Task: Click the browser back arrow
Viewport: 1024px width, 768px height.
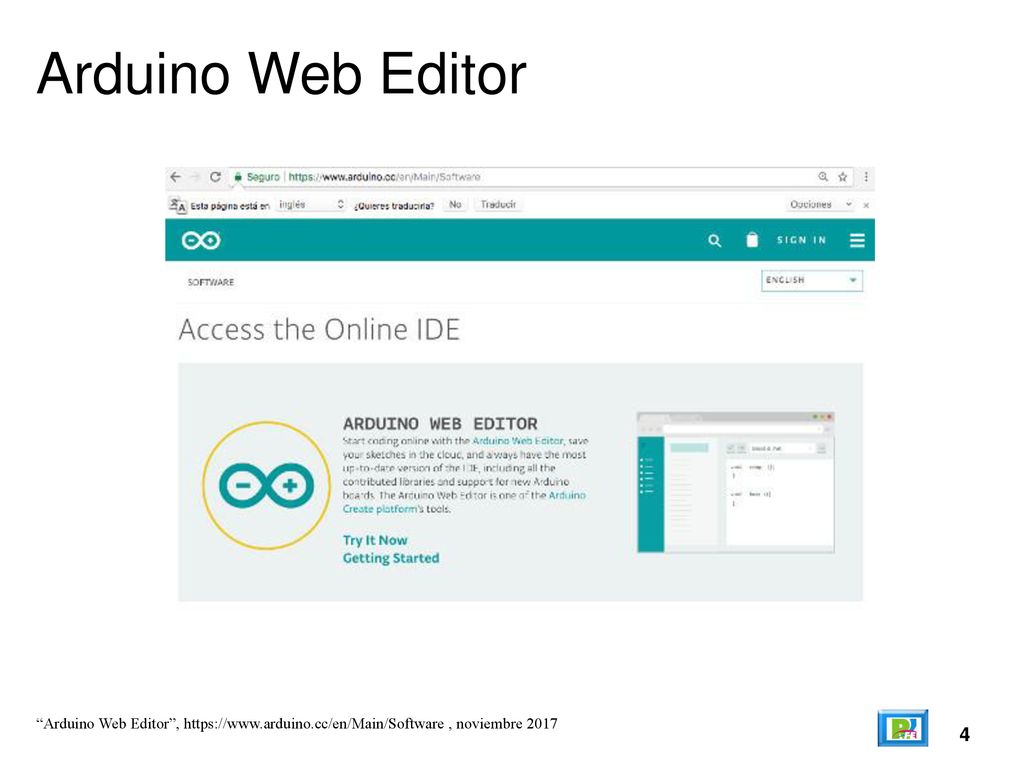Action: click(x=175, y=177)
